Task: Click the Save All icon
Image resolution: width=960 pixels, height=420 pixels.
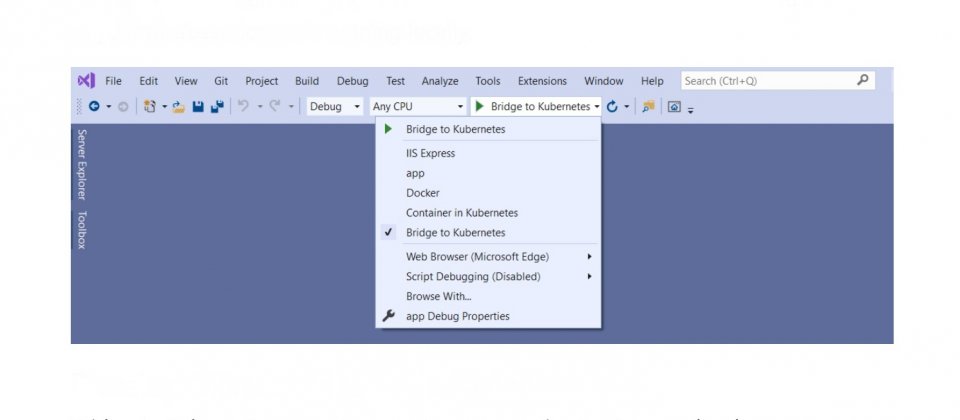Action: tap(216, 106)
